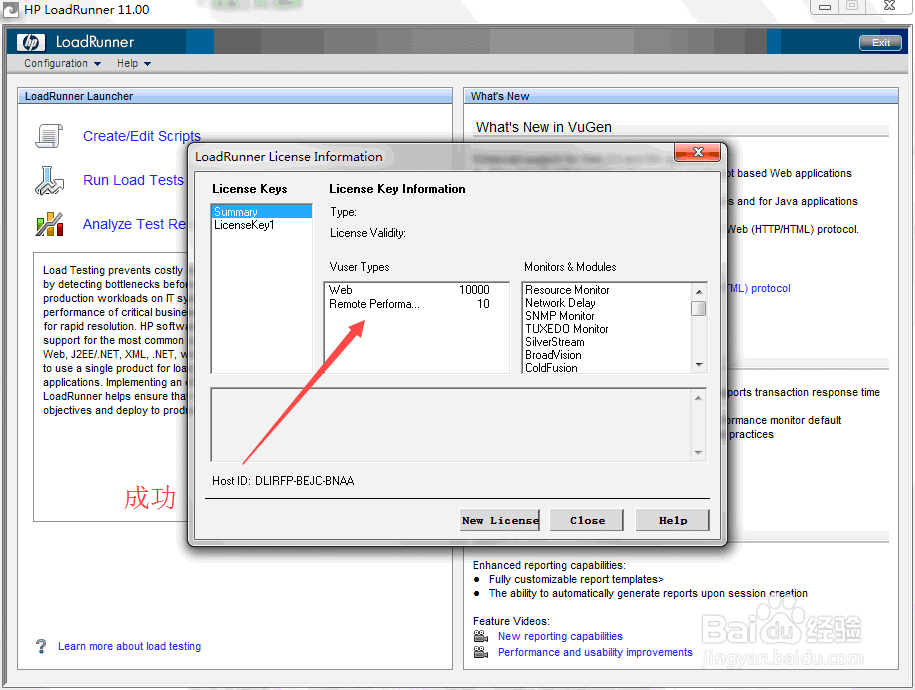The height and width of the screenshot is (690, 915).
Task: Open New reporting capabilities video link
Action: (560, 636)
